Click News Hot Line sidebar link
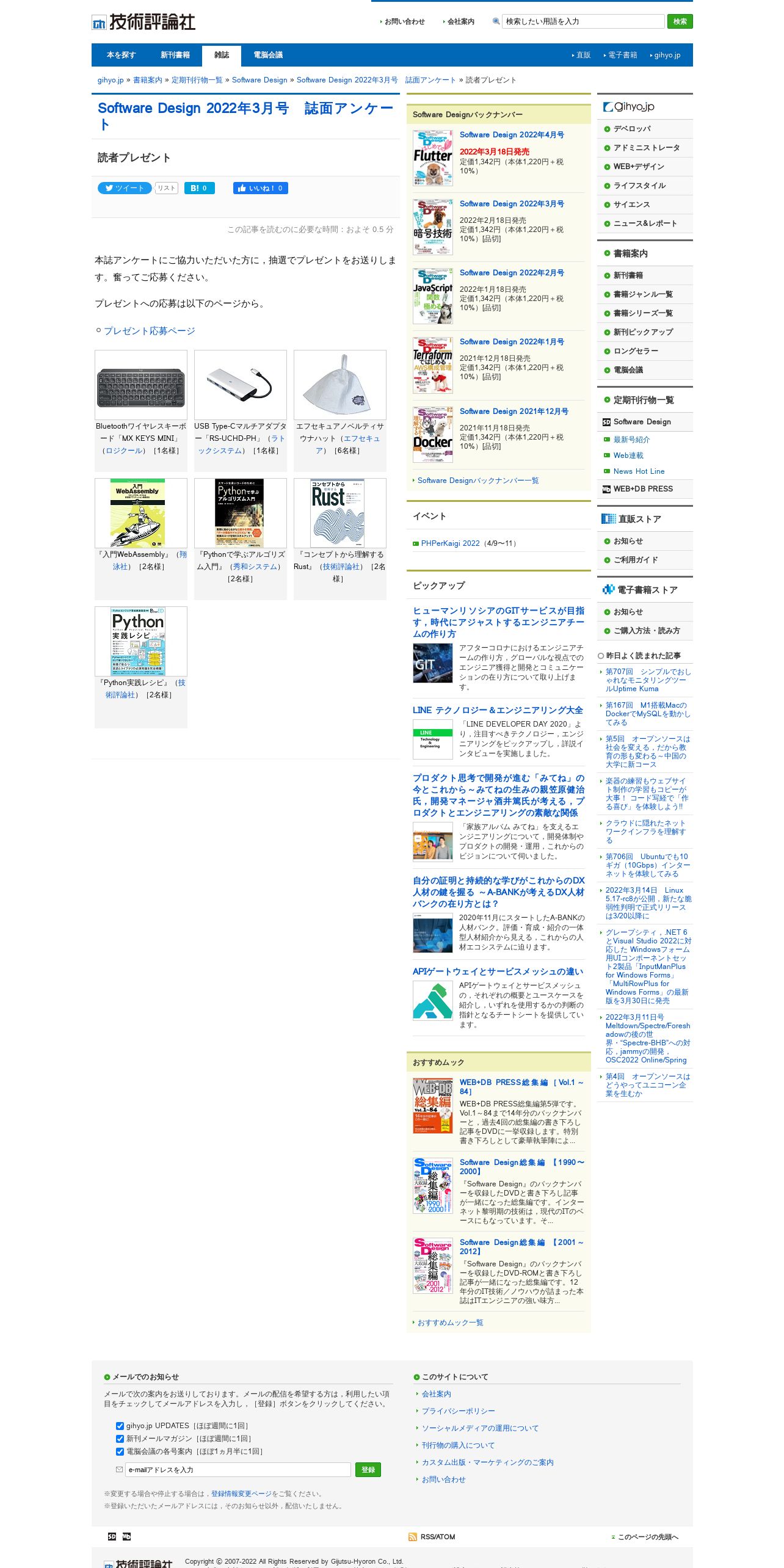The height and width of the screenshot is (1568, 784). (x=639, y=471)
